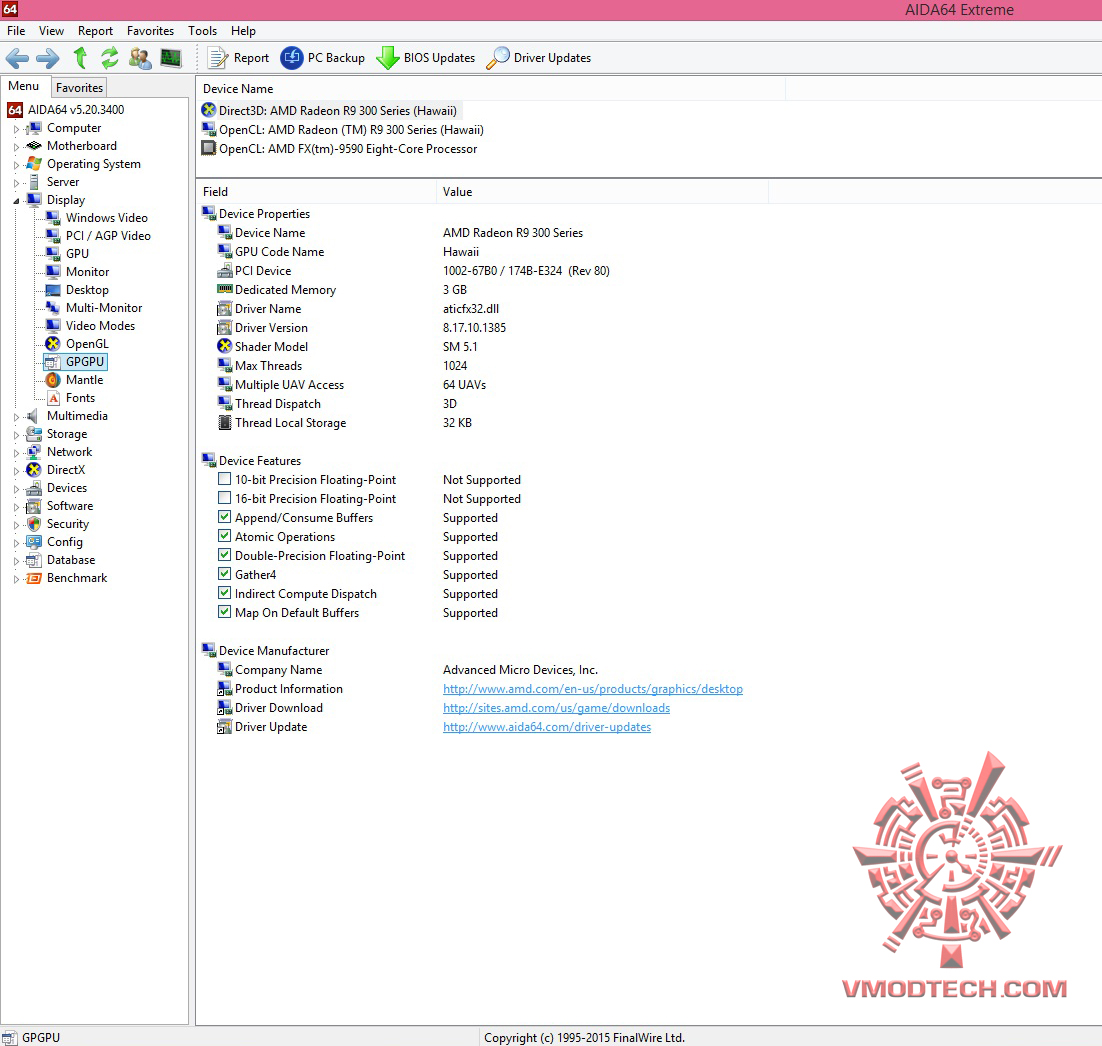Open the Help menu

coord(243,31)
